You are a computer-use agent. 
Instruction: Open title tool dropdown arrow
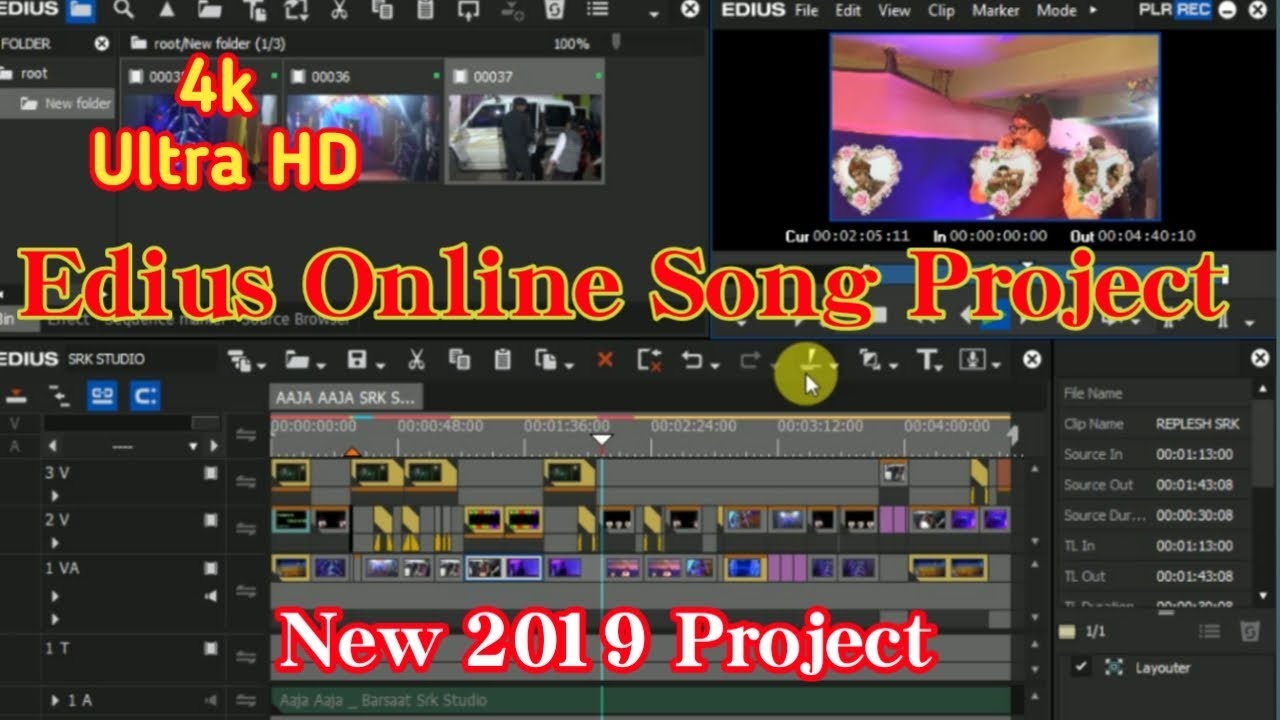coord(940,366)
